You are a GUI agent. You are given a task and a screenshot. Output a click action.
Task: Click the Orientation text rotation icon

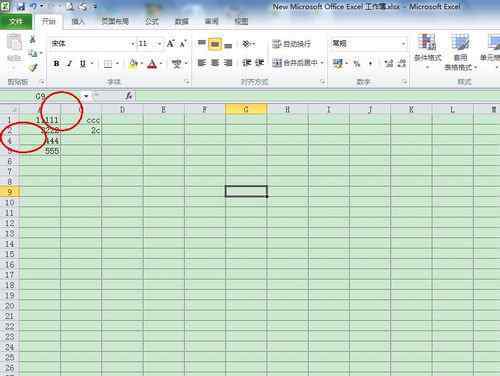[247, 43]
